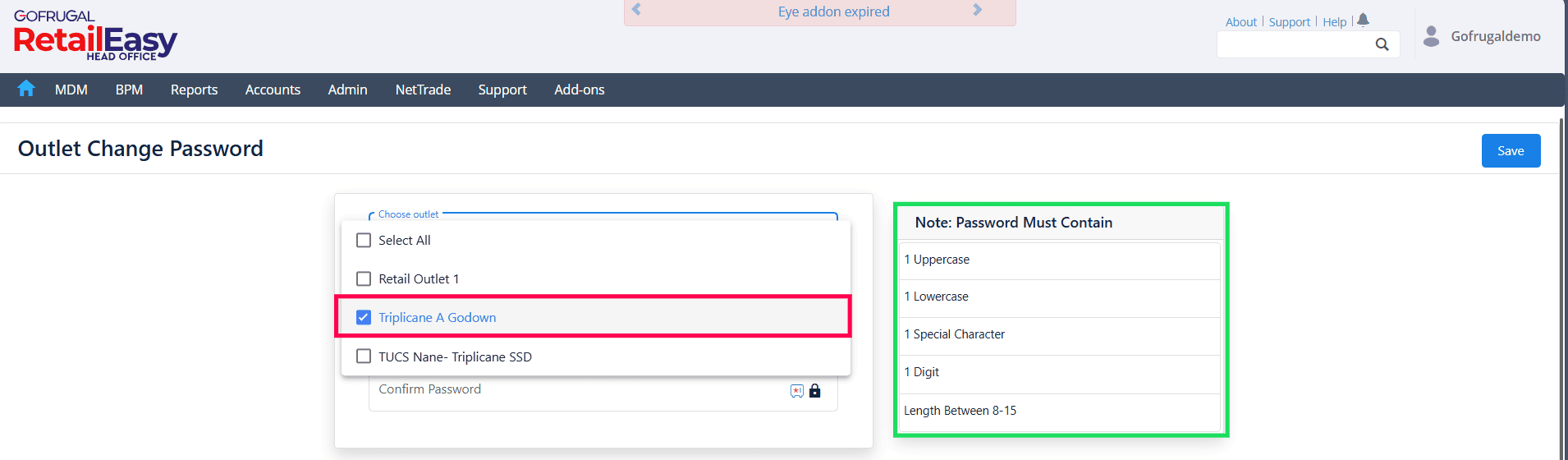Image resolution: width=1568 pixels, height=460 pixels.
Task: Open the Add-ons menu
Action: coord(579,90)
